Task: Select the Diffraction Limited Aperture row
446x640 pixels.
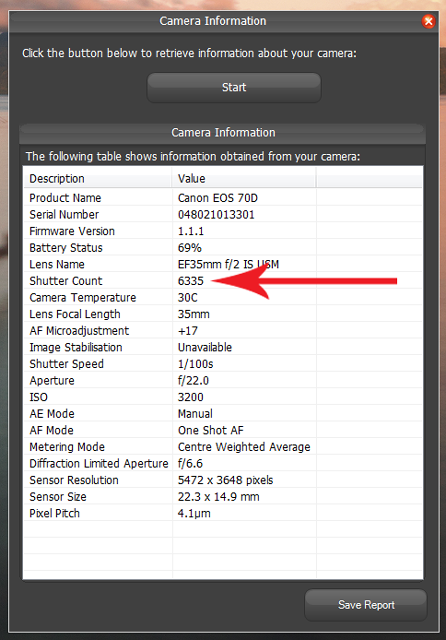Action: [x=223, y=464]
